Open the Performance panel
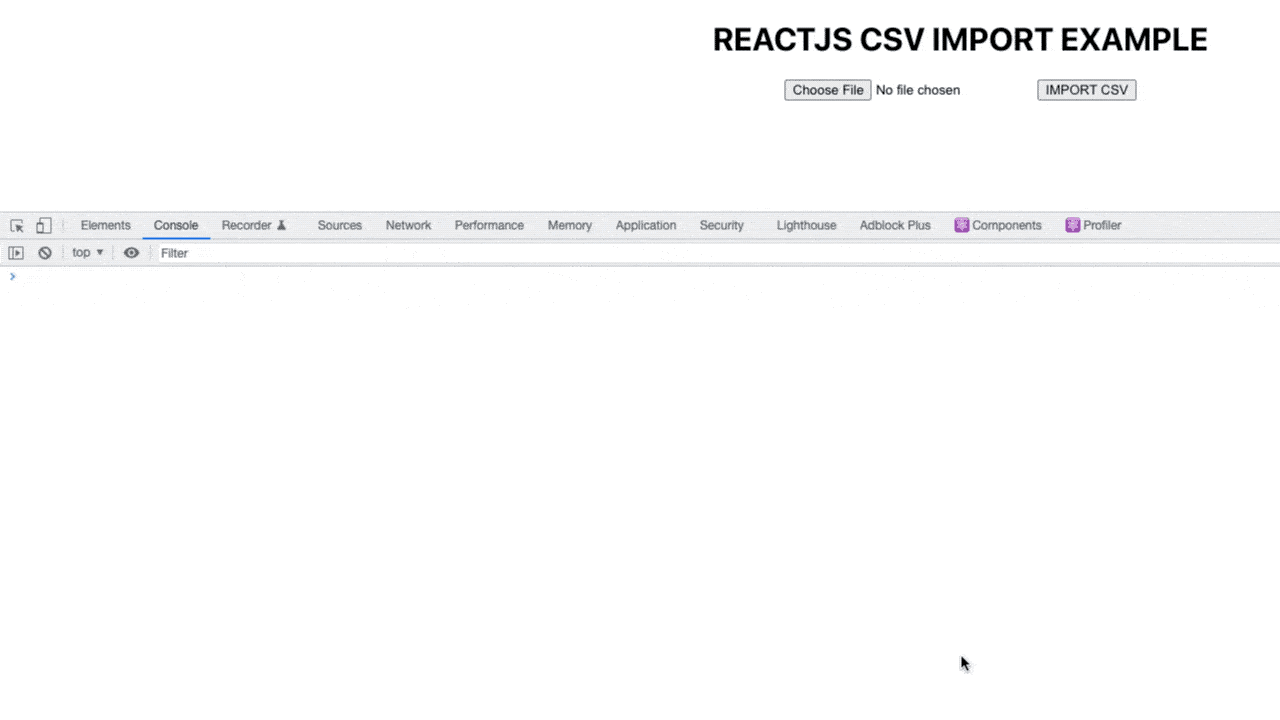Image resolution: width=1280 pixels, height=720 pixels. pos(489,225)
